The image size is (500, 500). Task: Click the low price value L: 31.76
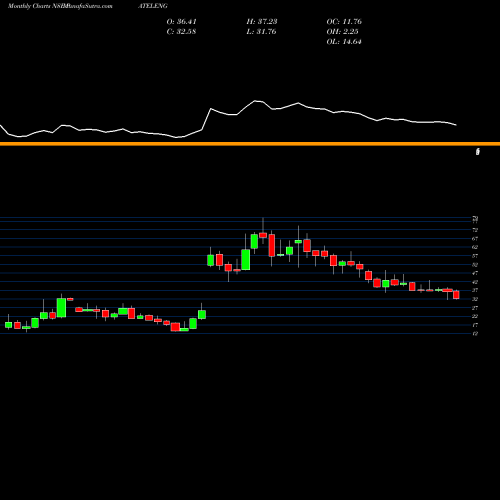click(x=262, y=32)
